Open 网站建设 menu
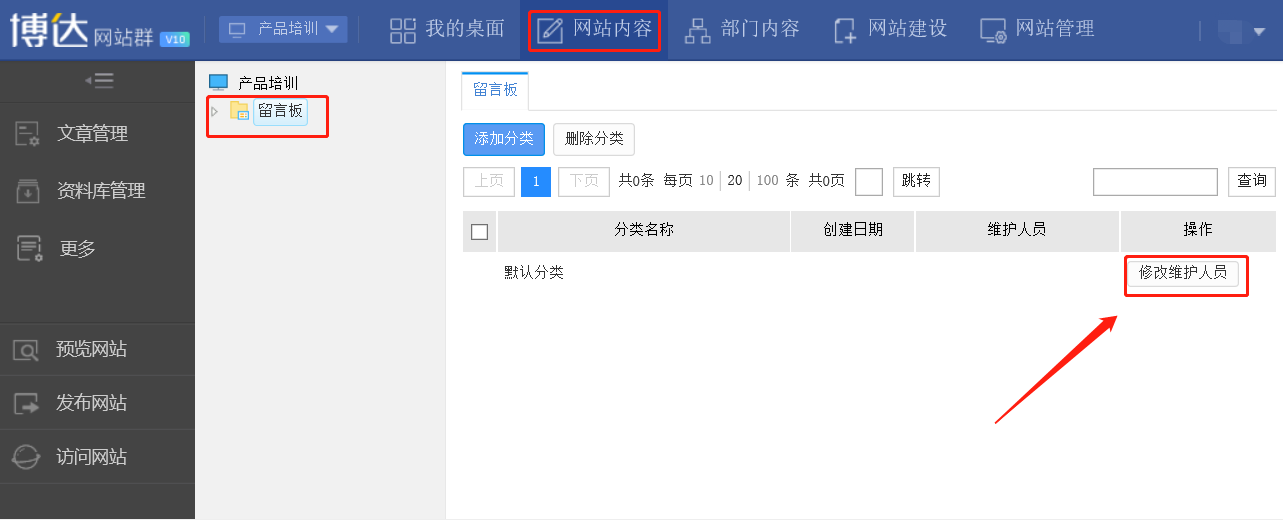Screen dimensions: 1283x521 tap(890, 29)
